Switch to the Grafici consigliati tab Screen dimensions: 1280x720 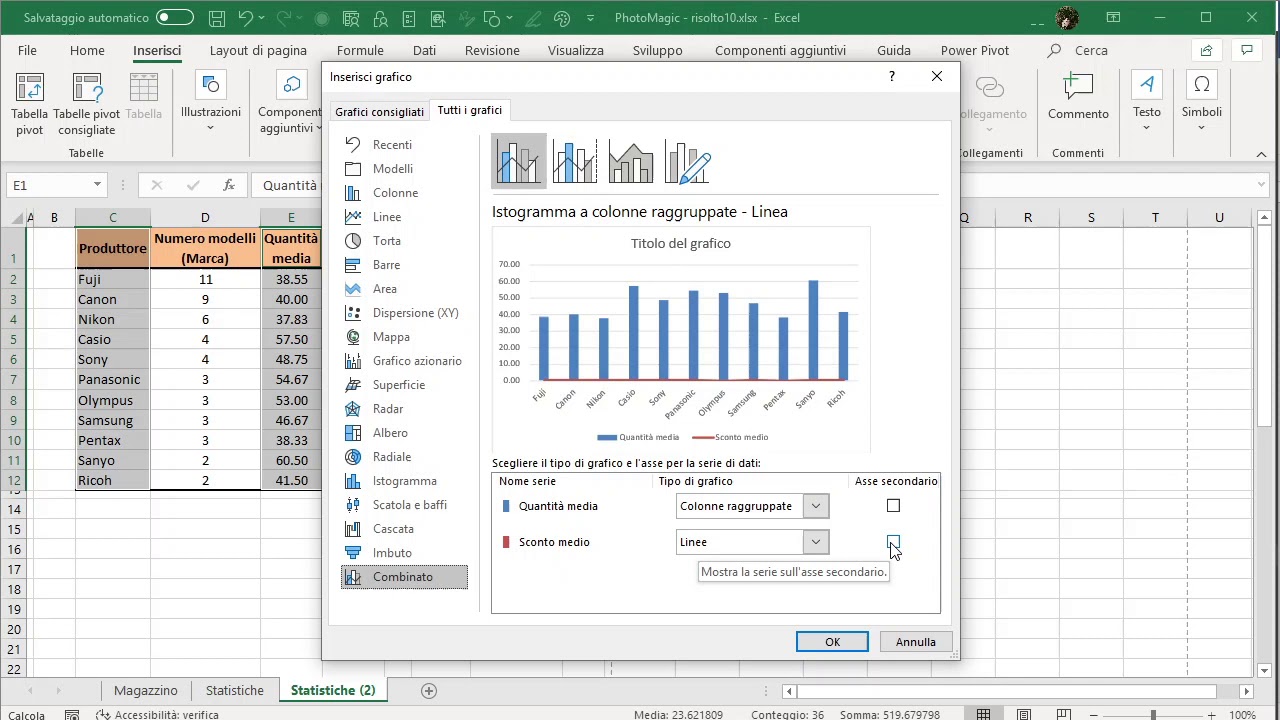tap(379, 112)
